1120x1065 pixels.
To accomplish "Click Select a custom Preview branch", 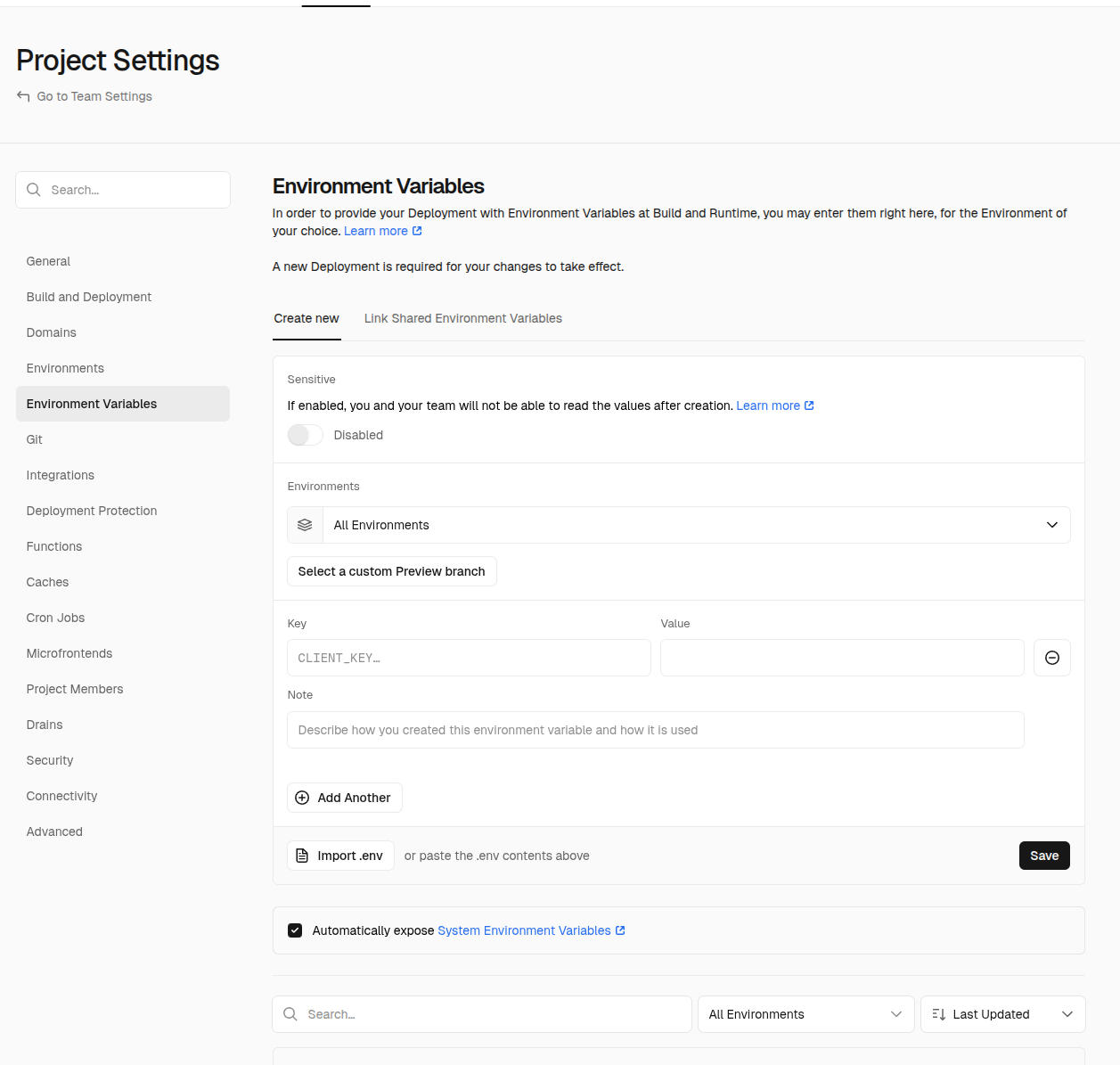I will click(x=391, y=571).
